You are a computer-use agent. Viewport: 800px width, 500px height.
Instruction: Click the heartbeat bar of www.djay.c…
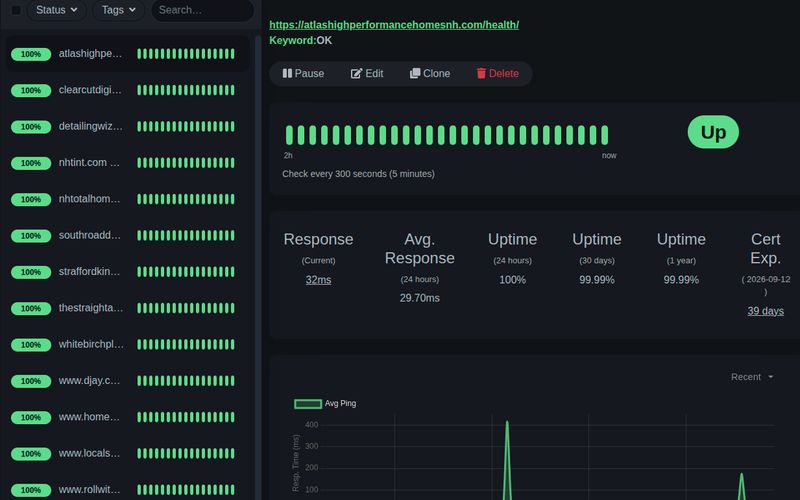[186, 381]
